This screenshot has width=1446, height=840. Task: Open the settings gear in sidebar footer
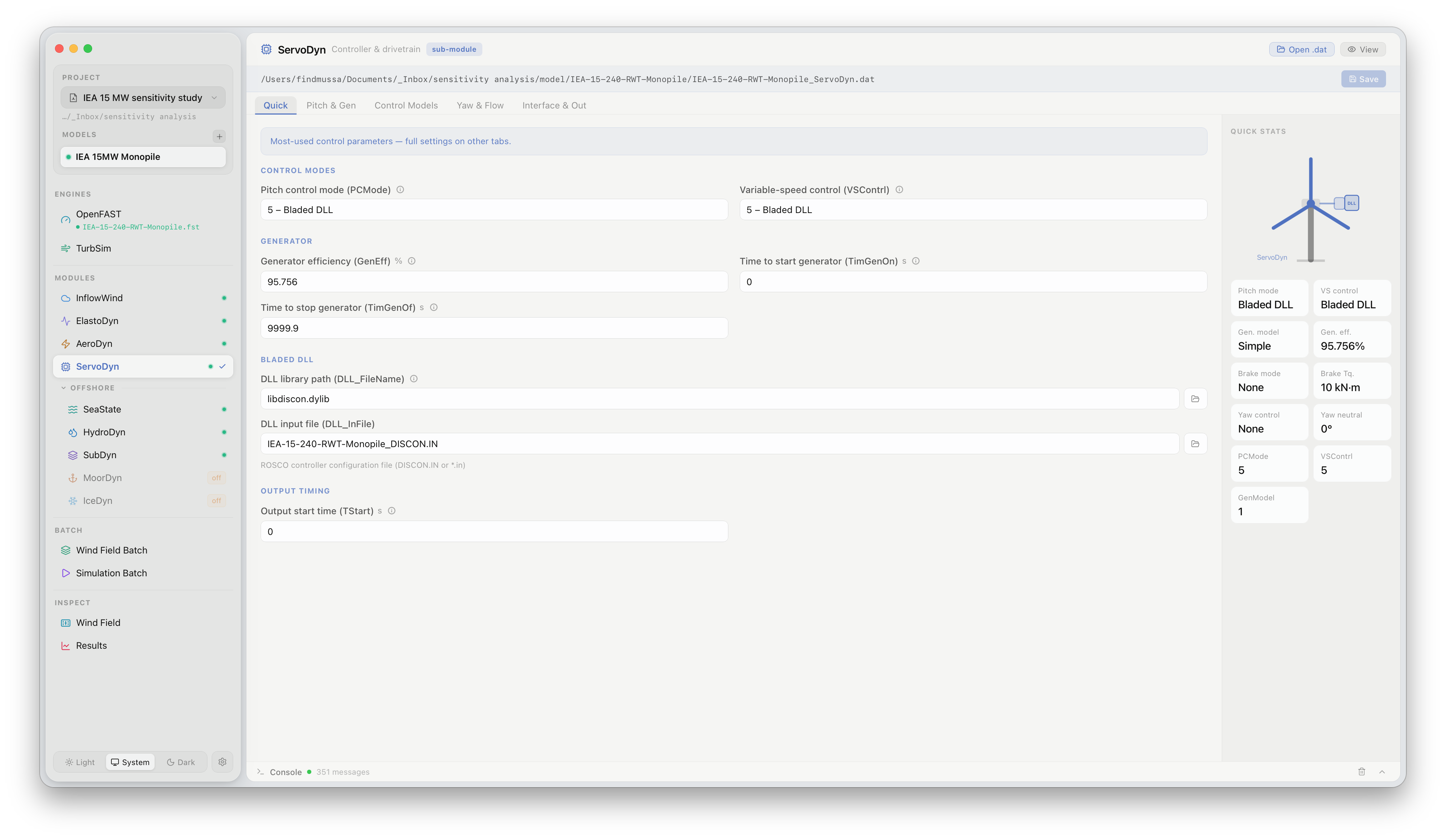coord(223,762)
